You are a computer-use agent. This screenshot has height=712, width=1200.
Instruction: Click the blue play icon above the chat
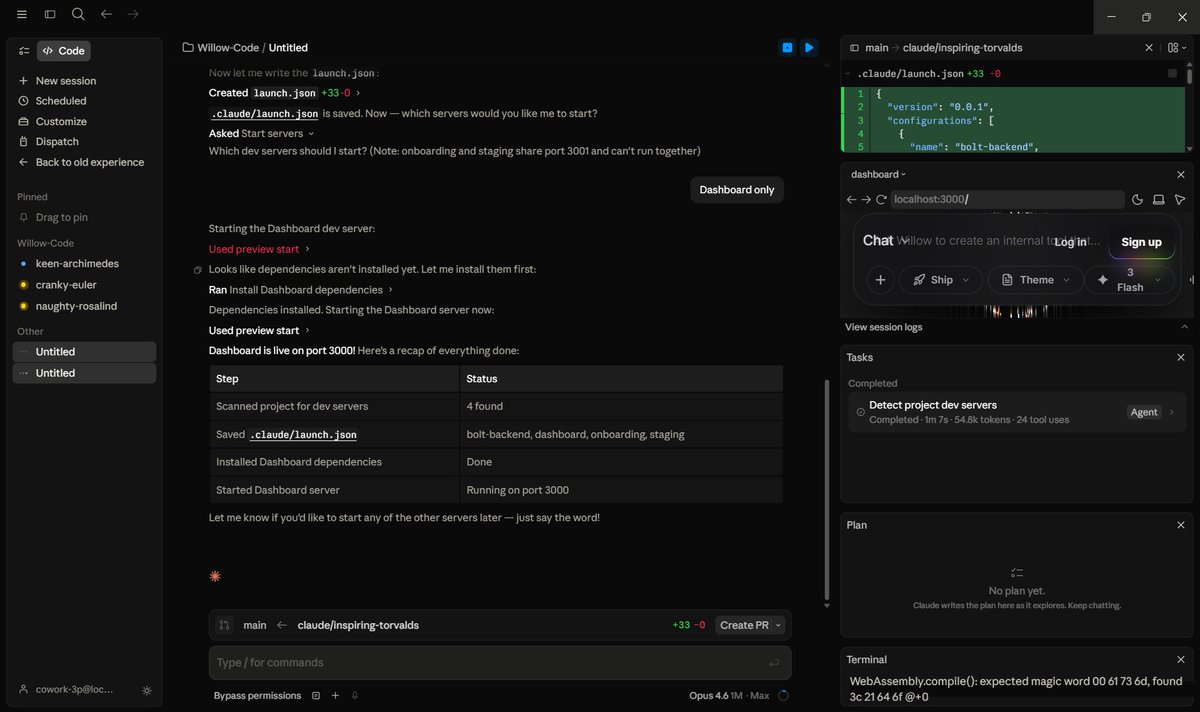tap(809, 47)
